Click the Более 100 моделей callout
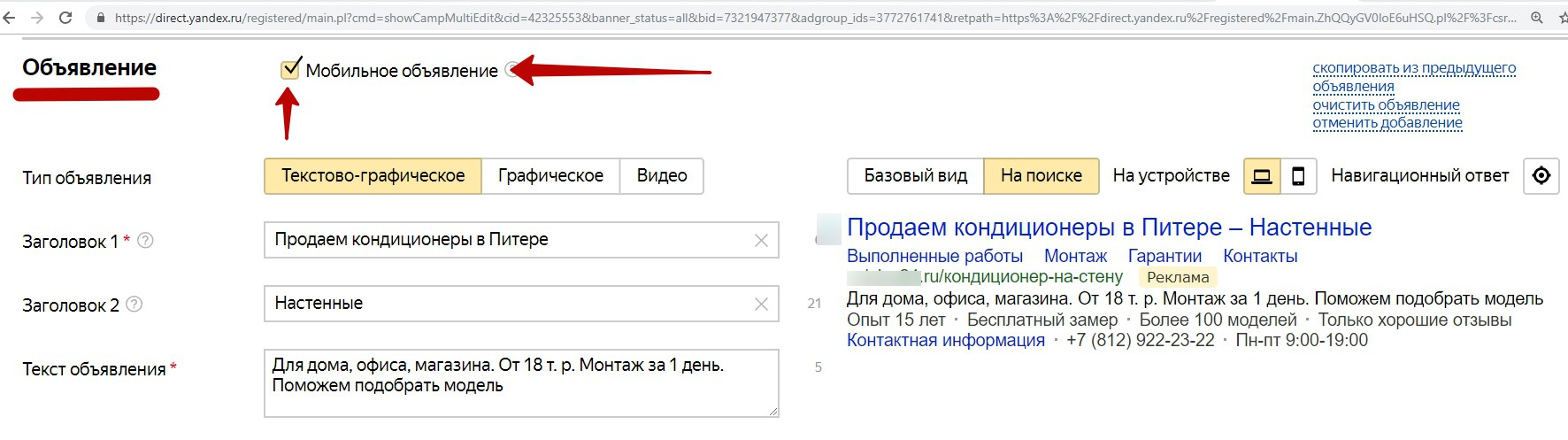The height and width of the screenshot is (440, 1568). coord(1218,320)
